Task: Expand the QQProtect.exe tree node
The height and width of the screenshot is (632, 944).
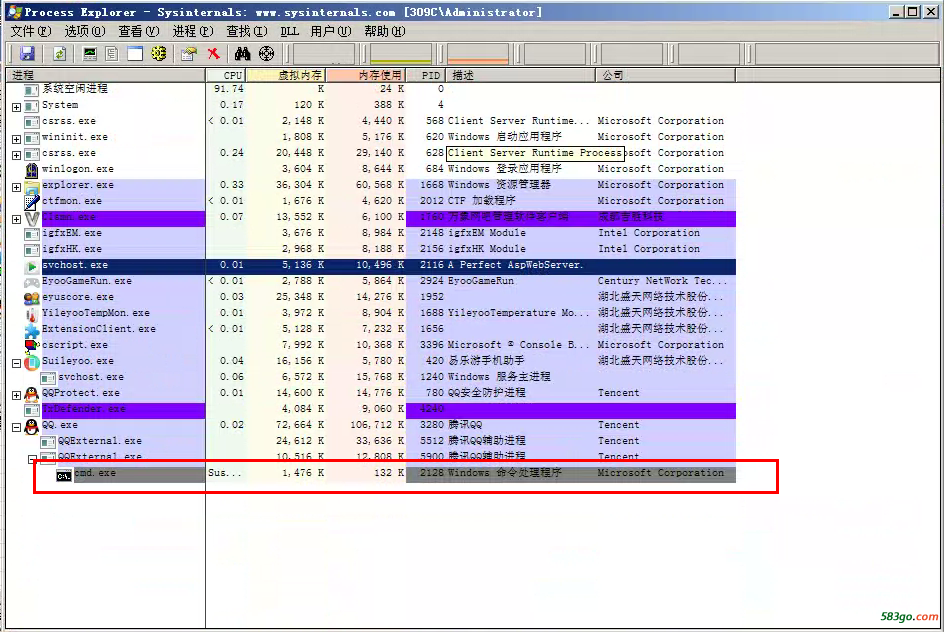Action: coord(16,395)
